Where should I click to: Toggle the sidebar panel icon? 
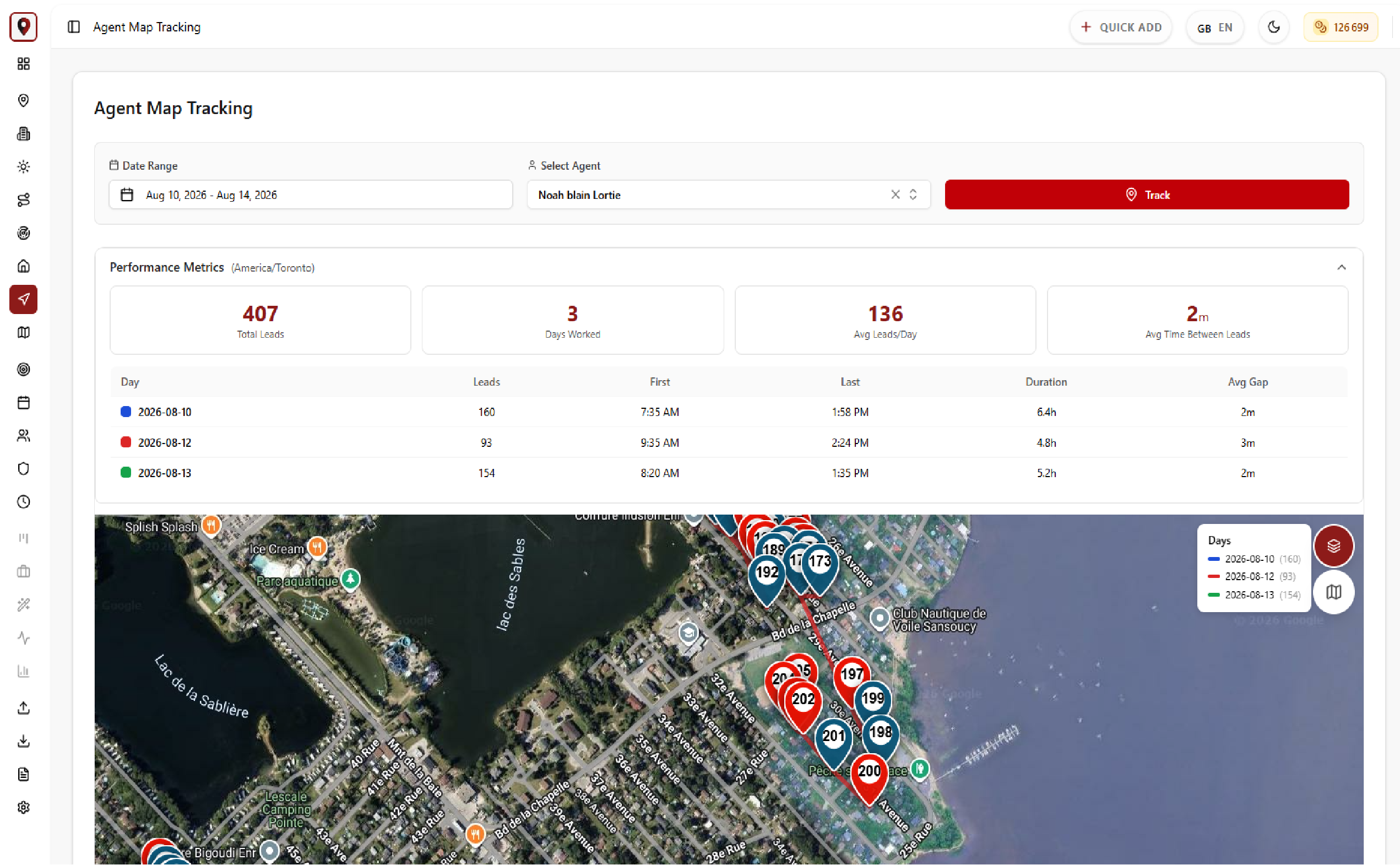coord(74,27)
